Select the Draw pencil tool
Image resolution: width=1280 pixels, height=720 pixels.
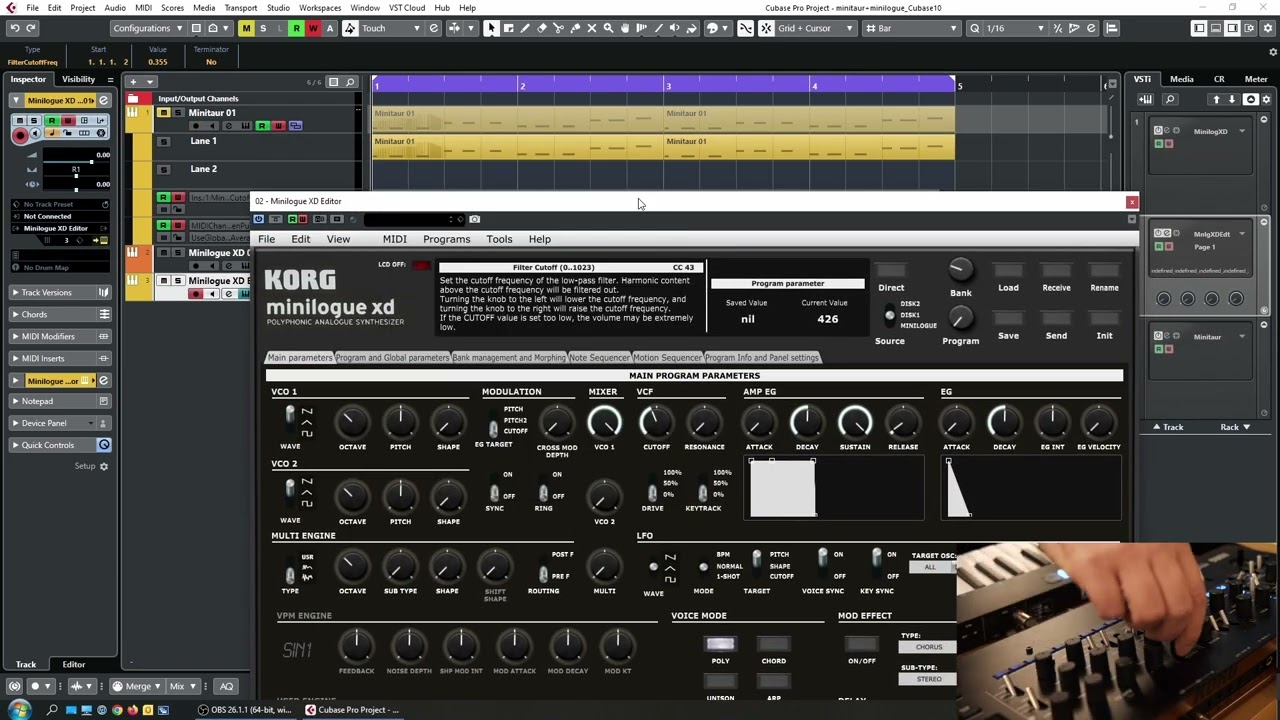coord(525,28)
